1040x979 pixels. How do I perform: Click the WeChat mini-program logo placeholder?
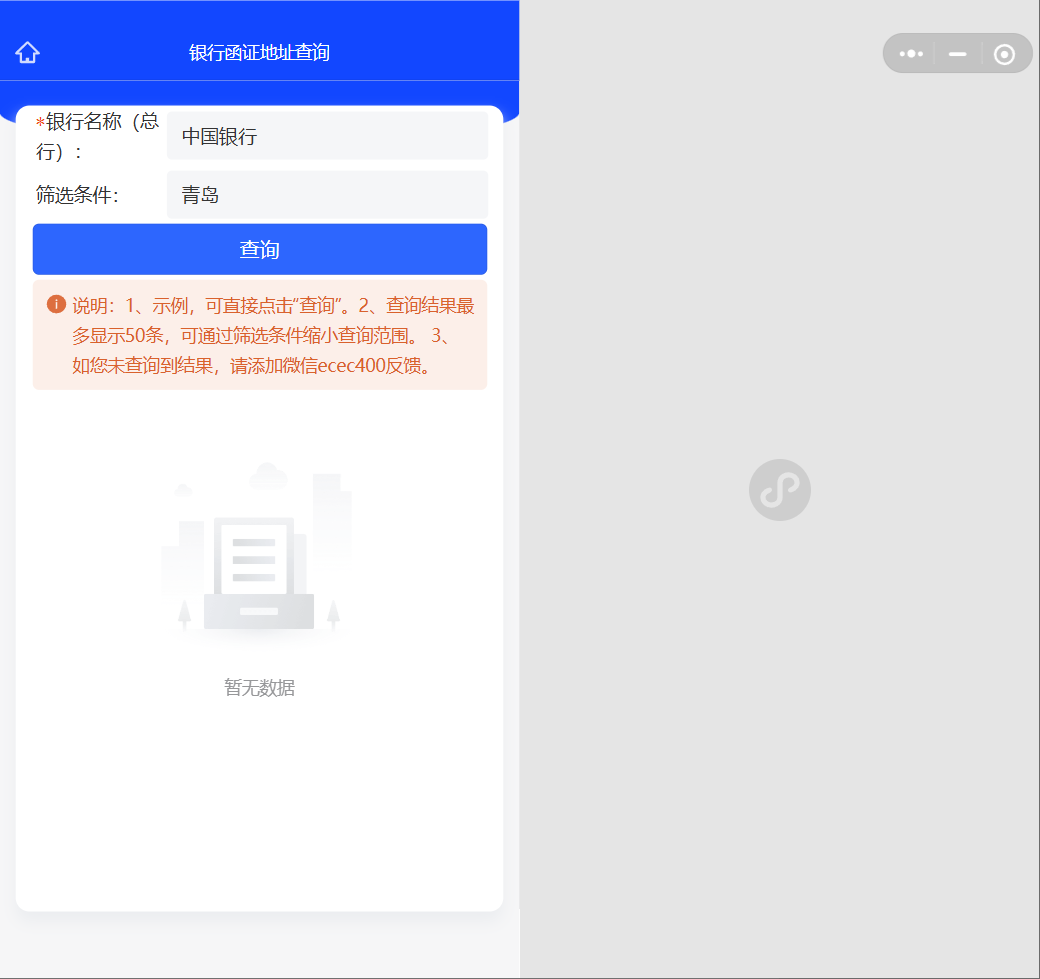779,489
